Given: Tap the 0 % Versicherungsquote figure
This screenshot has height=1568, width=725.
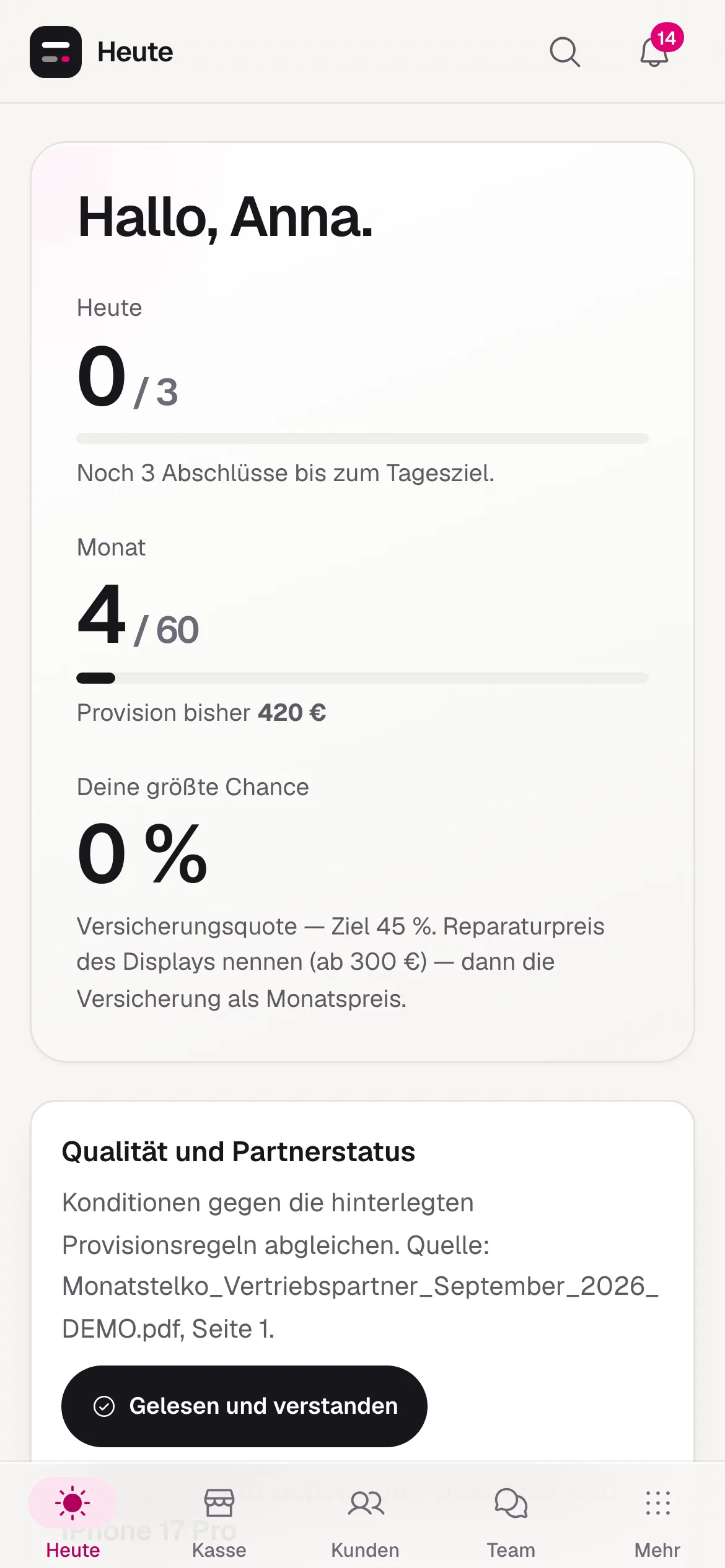Looking at the screenshot, I should (x=143, y=853).
